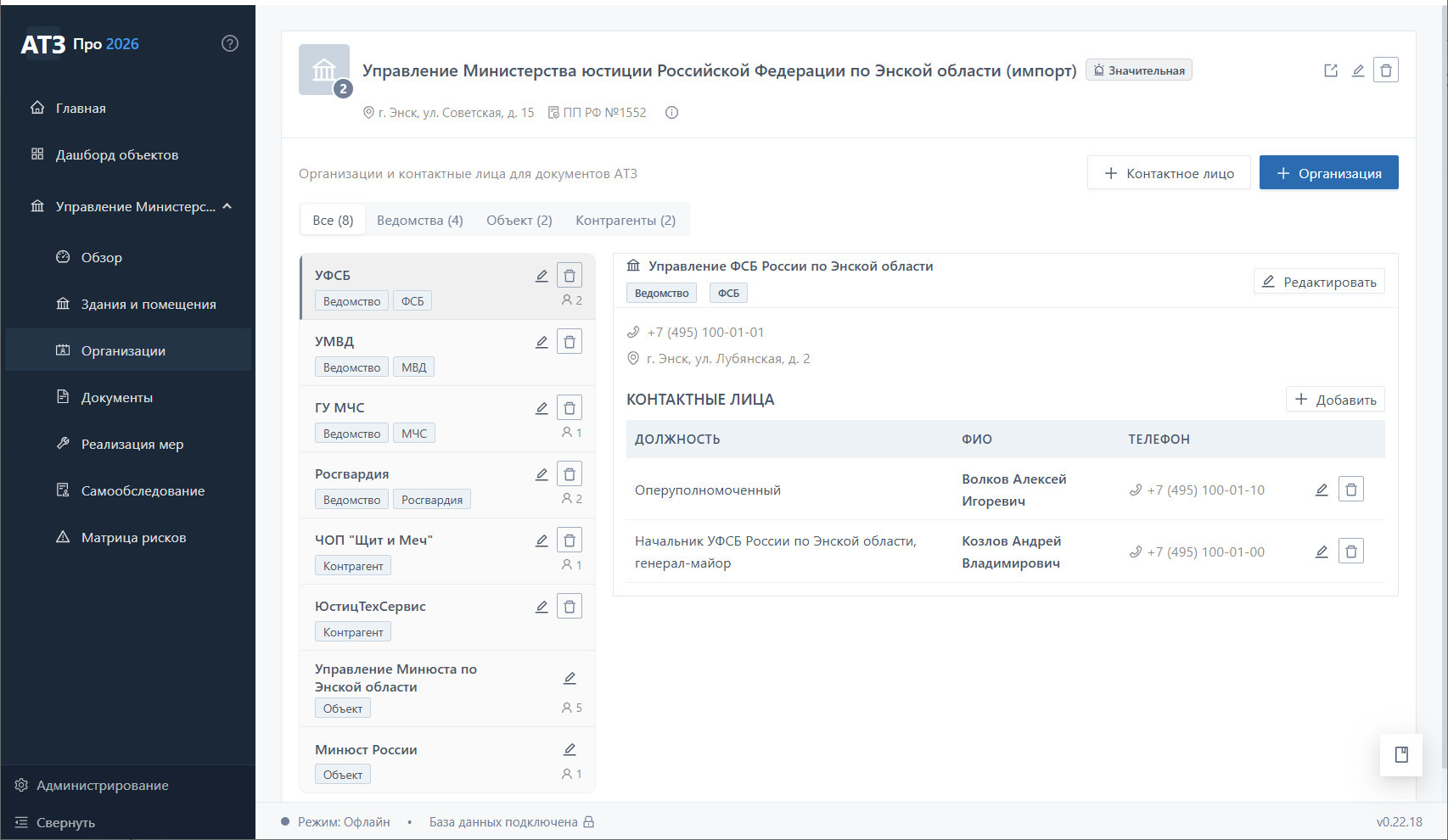Add new Организация with blue button

(x=1329, y=173)
